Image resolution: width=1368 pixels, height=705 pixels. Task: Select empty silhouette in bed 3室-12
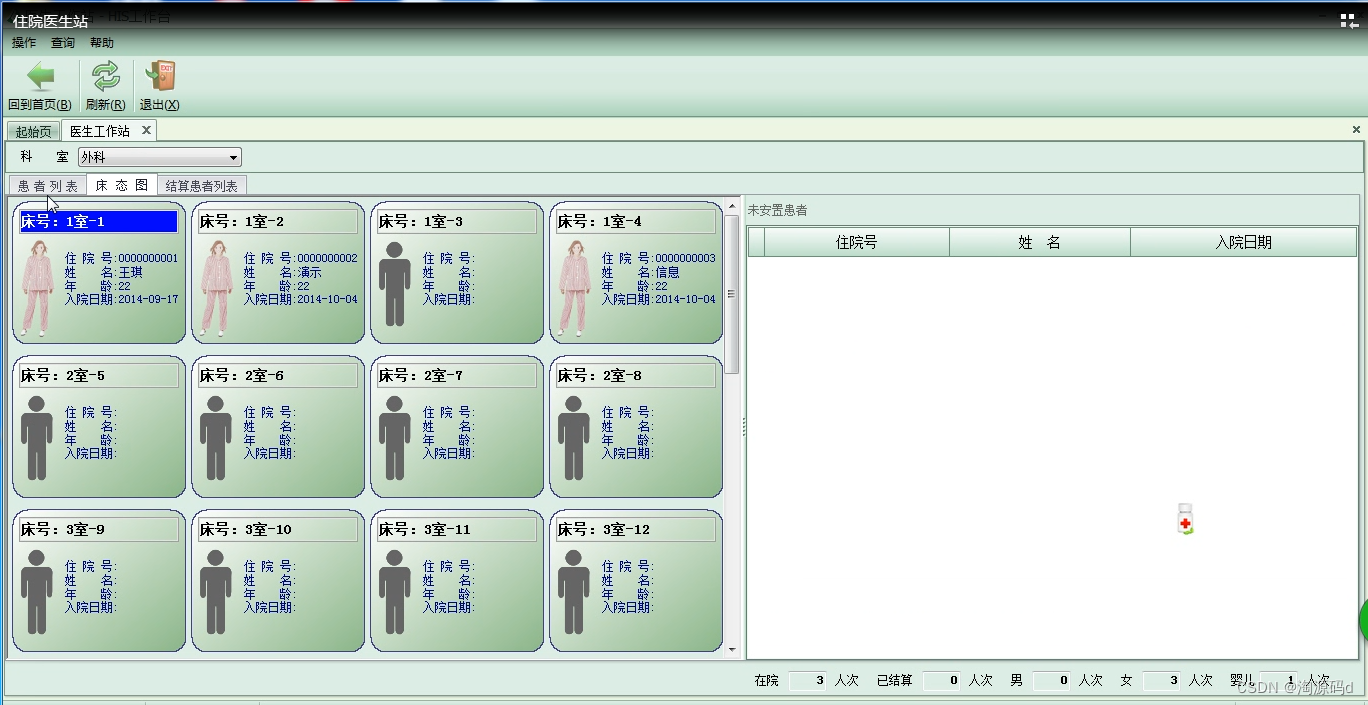tap(574, 592)
